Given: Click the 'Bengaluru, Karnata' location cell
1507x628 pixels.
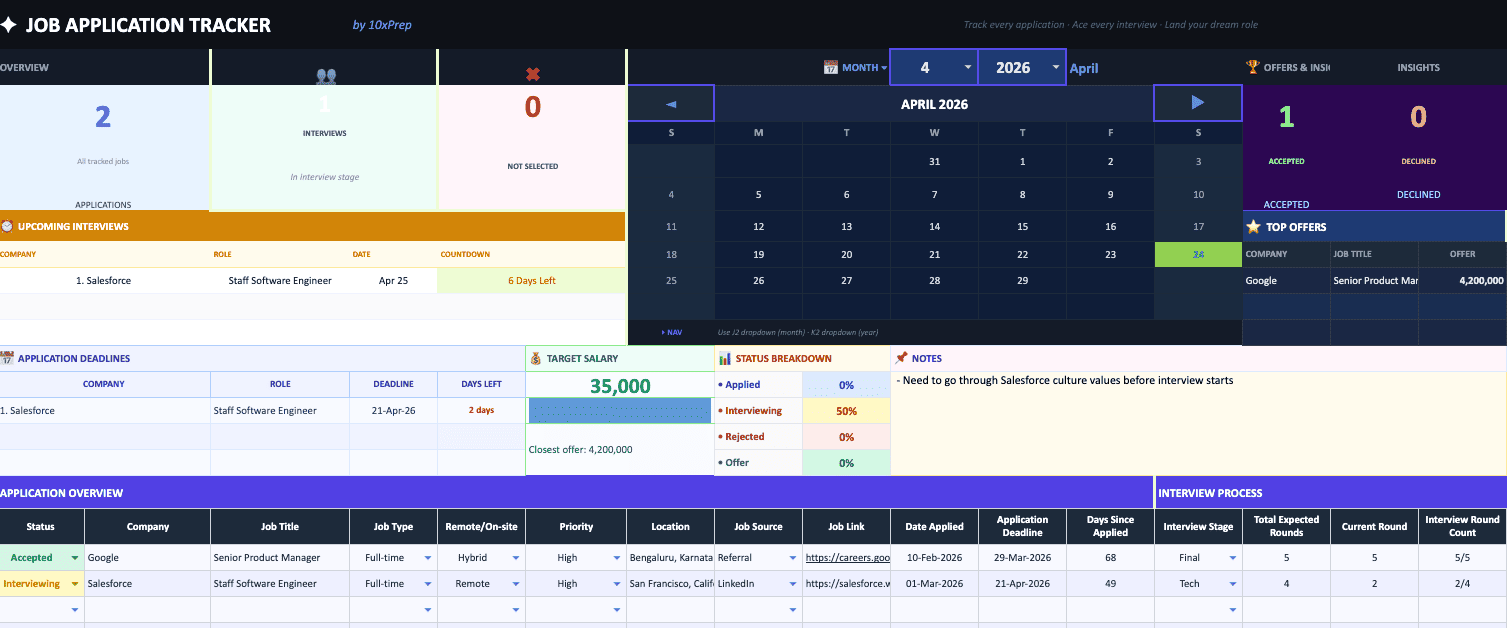Looking at the screenshot, I should 670,558.
